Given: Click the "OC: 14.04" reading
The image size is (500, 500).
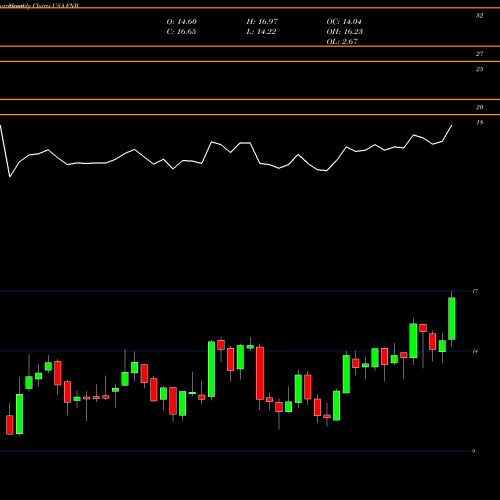Looking at the screenshot, I should (x=344, y=22).
